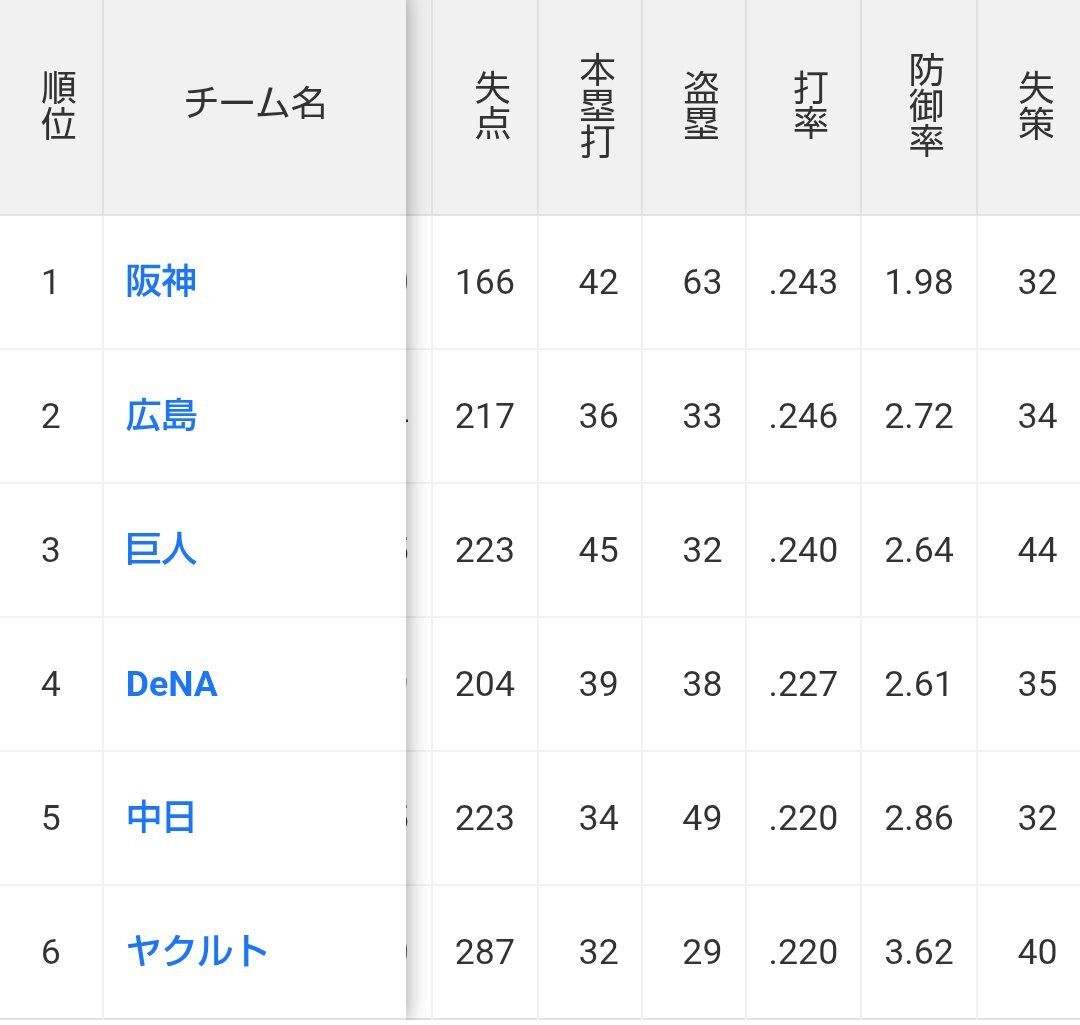
Task: Click the チーム名 column header
Action: pos(255,103)
